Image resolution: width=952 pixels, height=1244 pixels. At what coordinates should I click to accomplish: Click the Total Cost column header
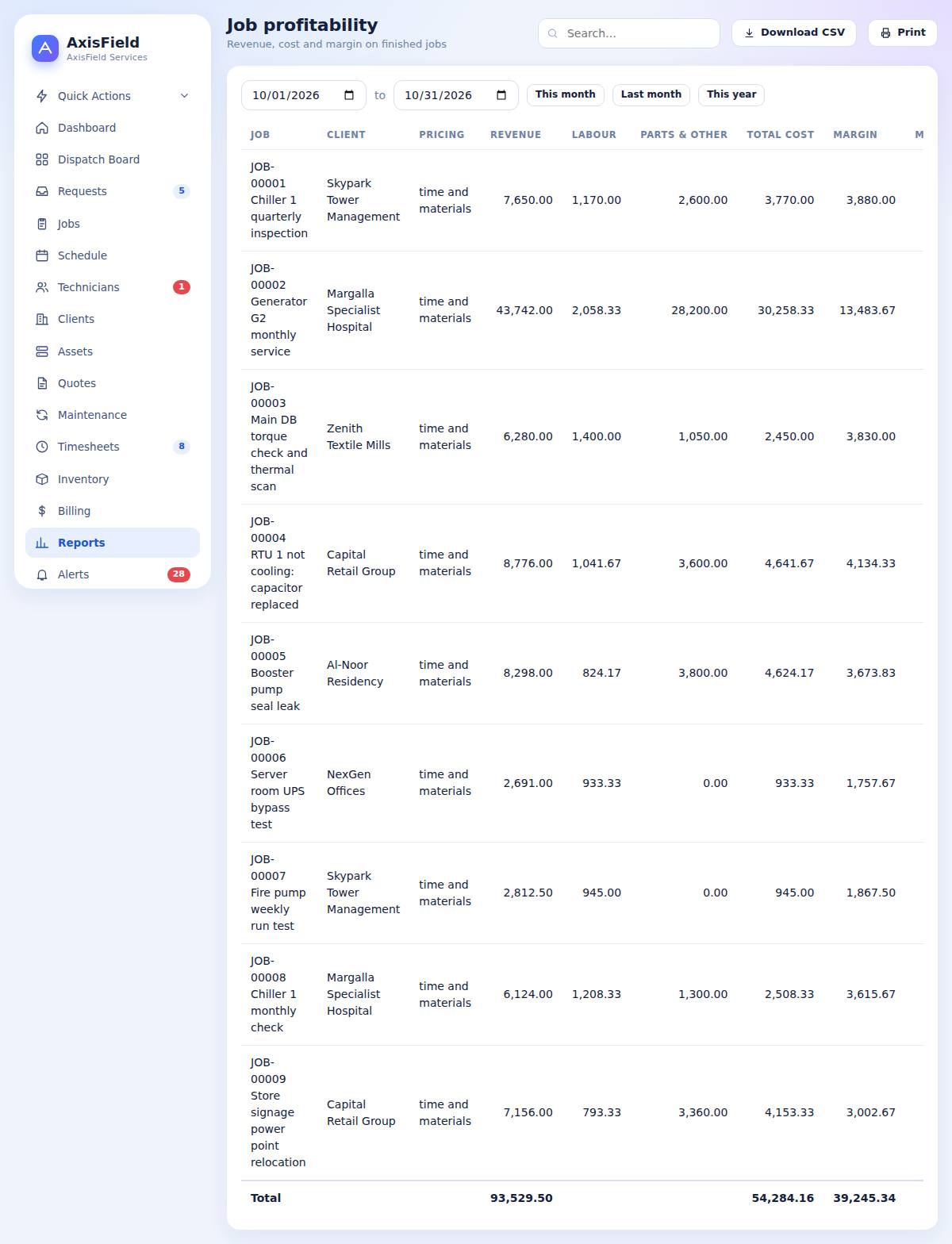(781, 135)
